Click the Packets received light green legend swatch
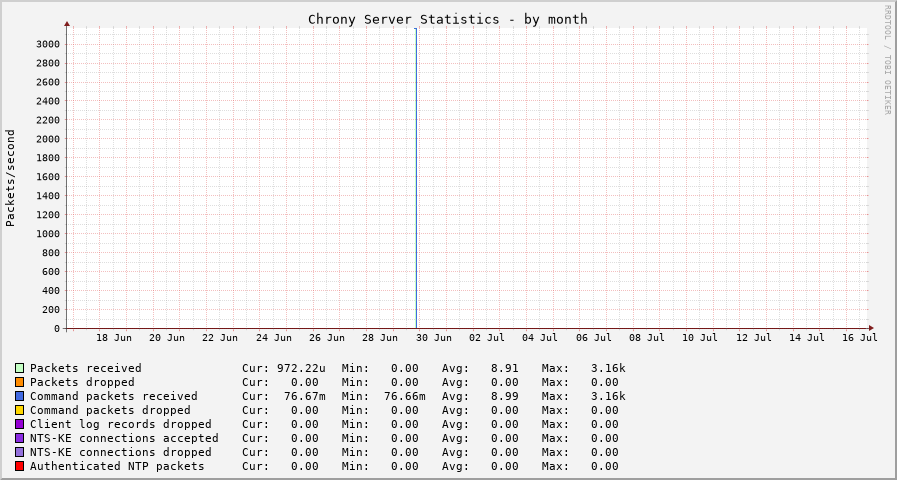Image resolution: width=897 pixels, height=480 pixels. 19,368
